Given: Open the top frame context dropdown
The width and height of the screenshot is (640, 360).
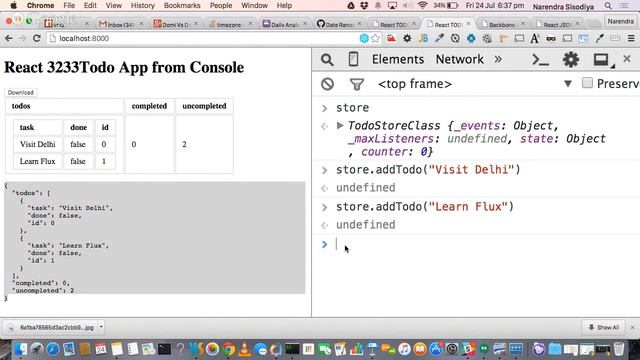Looking at the screenshot, I should 475,84.
